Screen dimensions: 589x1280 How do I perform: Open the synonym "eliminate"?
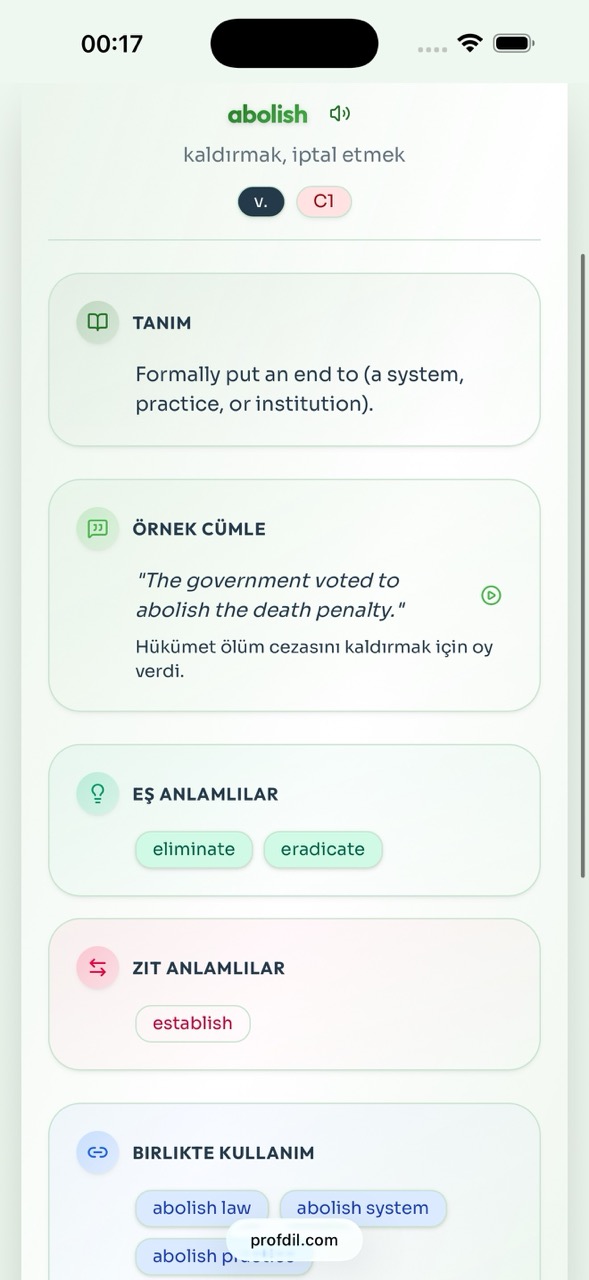[x=194, y=849]
